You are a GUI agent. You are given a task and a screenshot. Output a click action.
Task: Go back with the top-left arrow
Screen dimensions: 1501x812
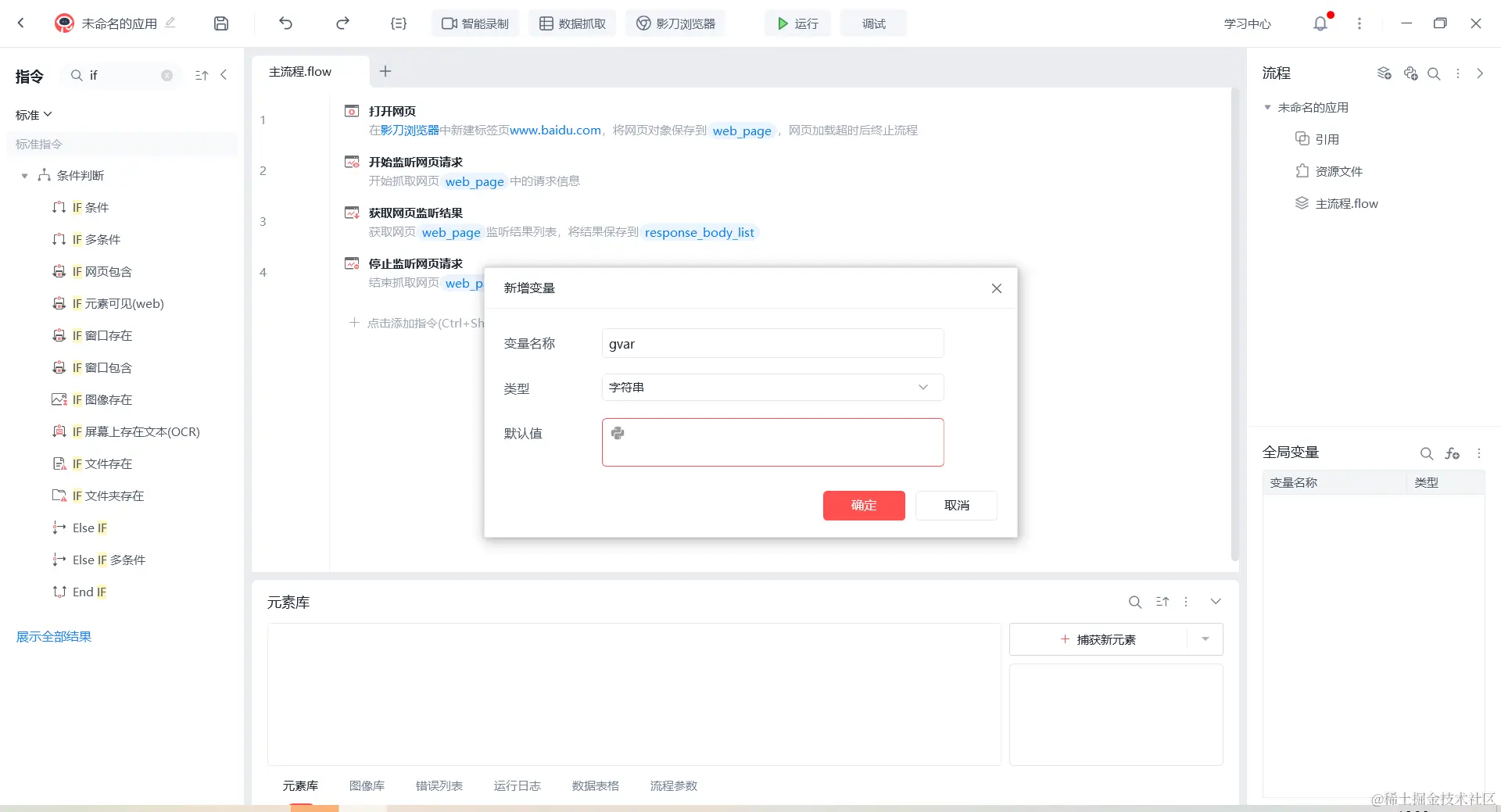[x=21, y=23]
